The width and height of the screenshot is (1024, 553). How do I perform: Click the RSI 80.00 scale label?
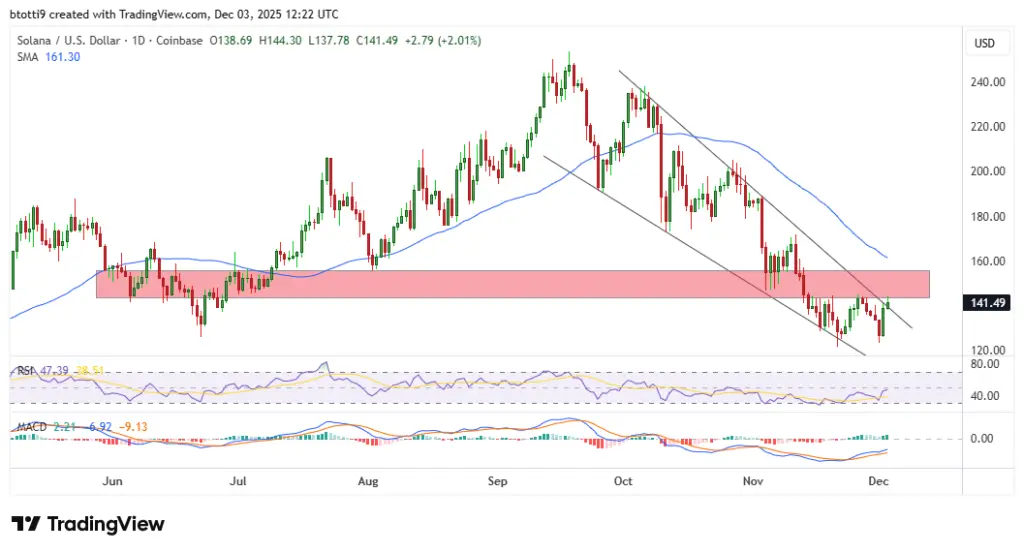[x=985, y=364]
